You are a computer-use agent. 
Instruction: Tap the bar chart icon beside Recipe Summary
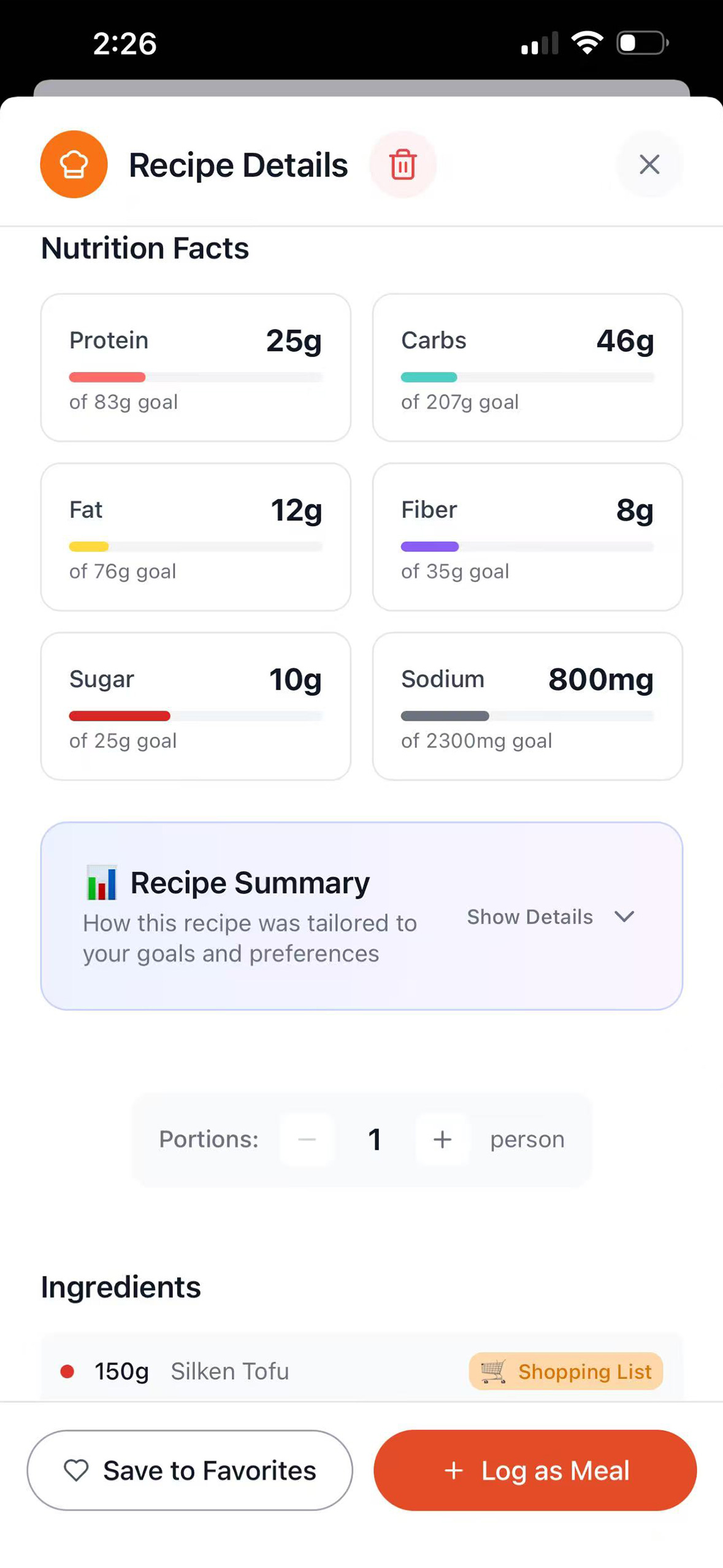[x=101, y=882]
